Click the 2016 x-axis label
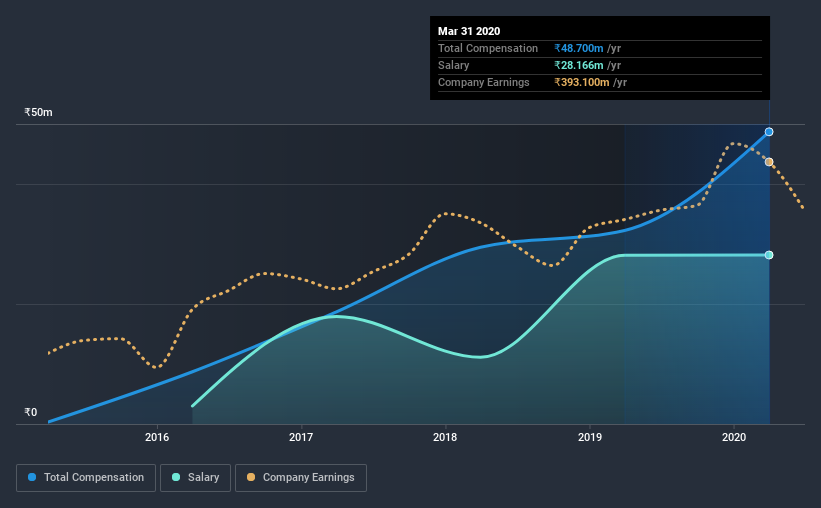This screenshot has height=508, width=821. coord(157,437)
